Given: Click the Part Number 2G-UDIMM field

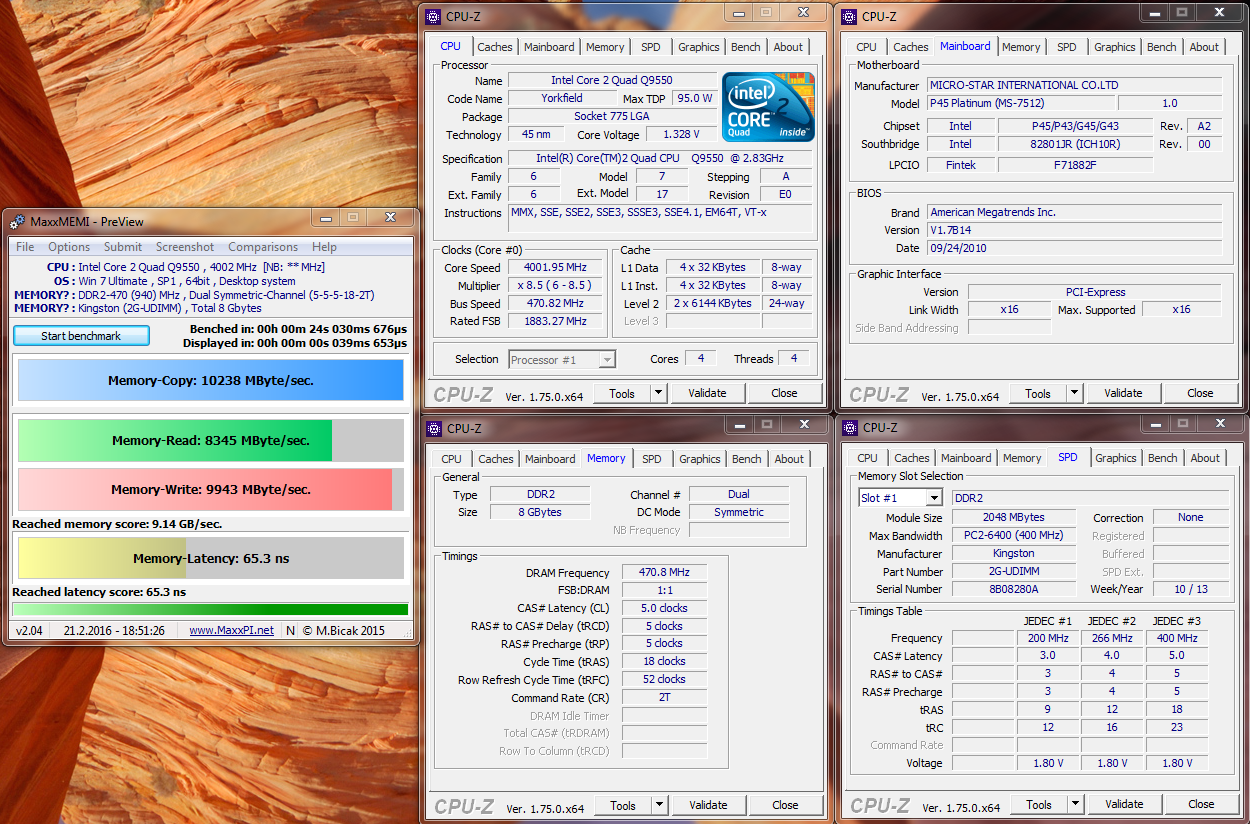Looking at the screenshot, I should (x=1014, y=572).
